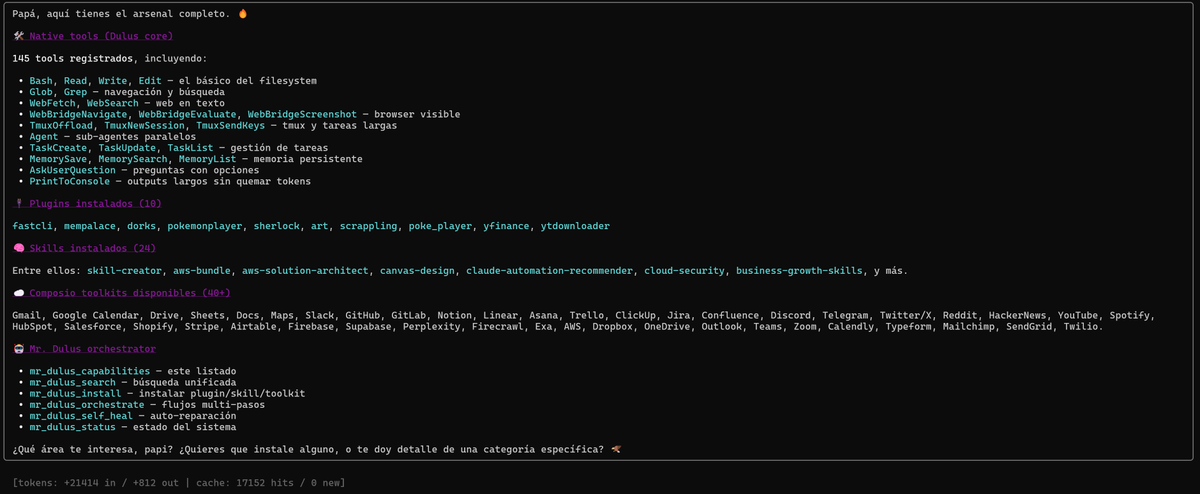
Task: Click the emoji ending the final question line
Action: (x=615, y=450)
